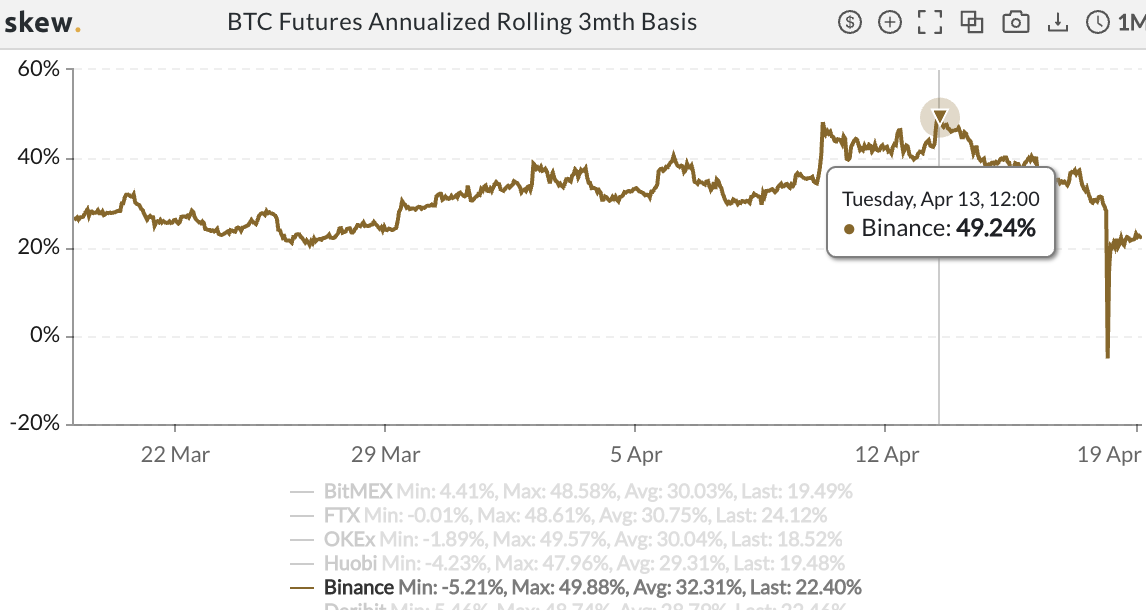
Task: Toggle BitMEX series in legend
Action: coord(571,491)
